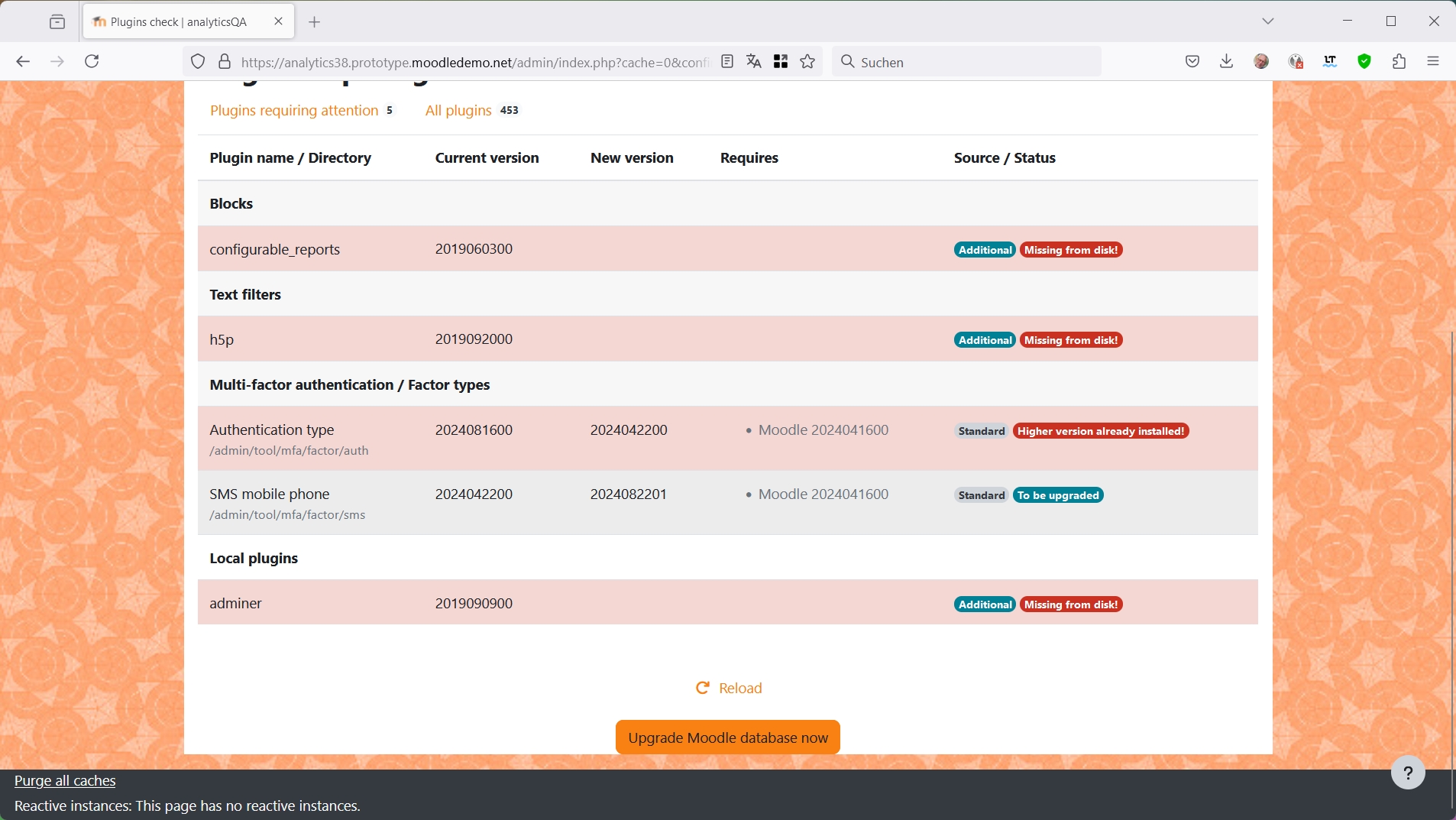Close the Plugins check tab
The height and width of the screenshot is (820, 1456).
click(278, 21)
